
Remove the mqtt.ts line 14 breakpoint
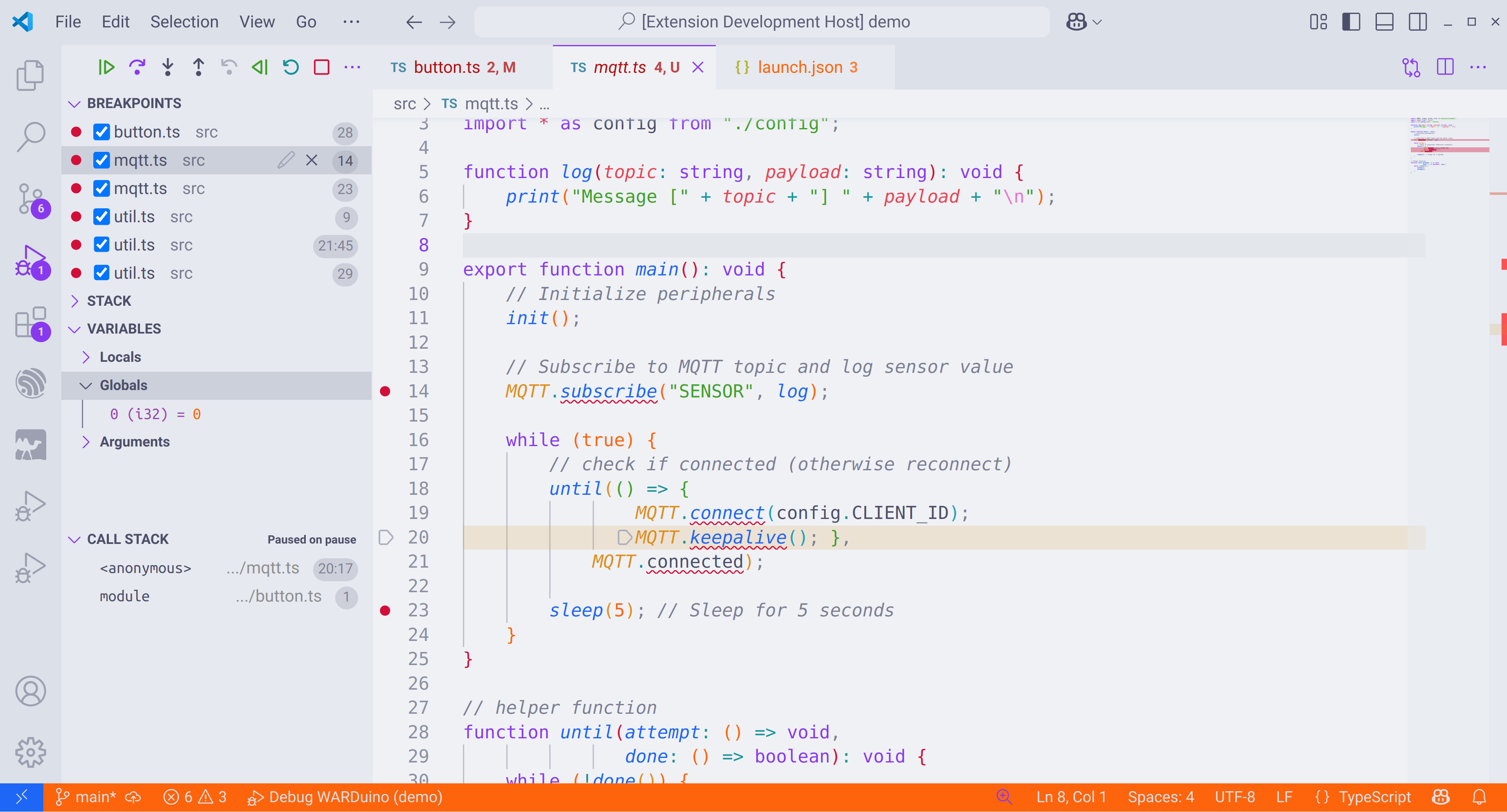point(312,160)
